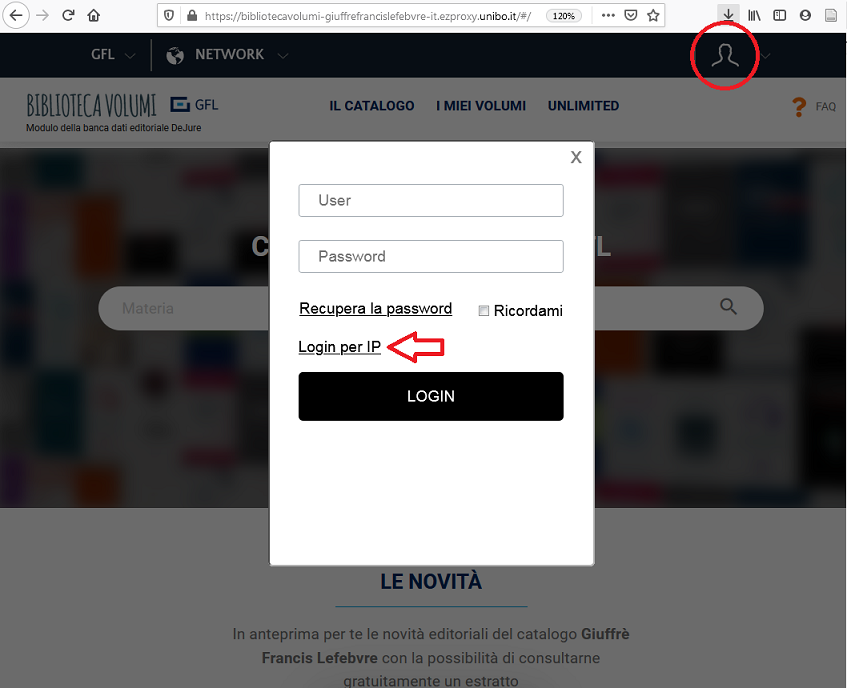This screenshot has height=688, width=847.
Task: Click the Login per IP link
Action: [x=339, y=347]
